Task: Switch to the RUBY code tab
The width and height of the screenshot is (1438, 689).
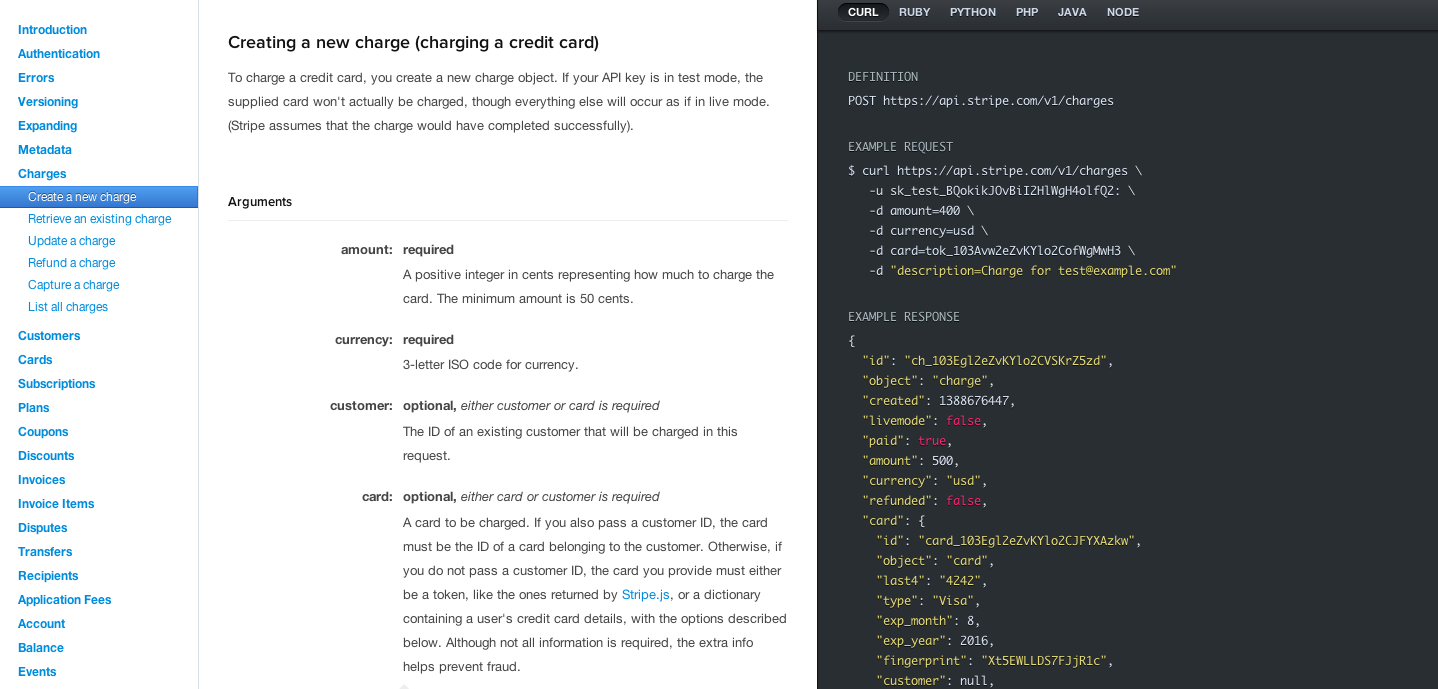Action: click(914, 11)
